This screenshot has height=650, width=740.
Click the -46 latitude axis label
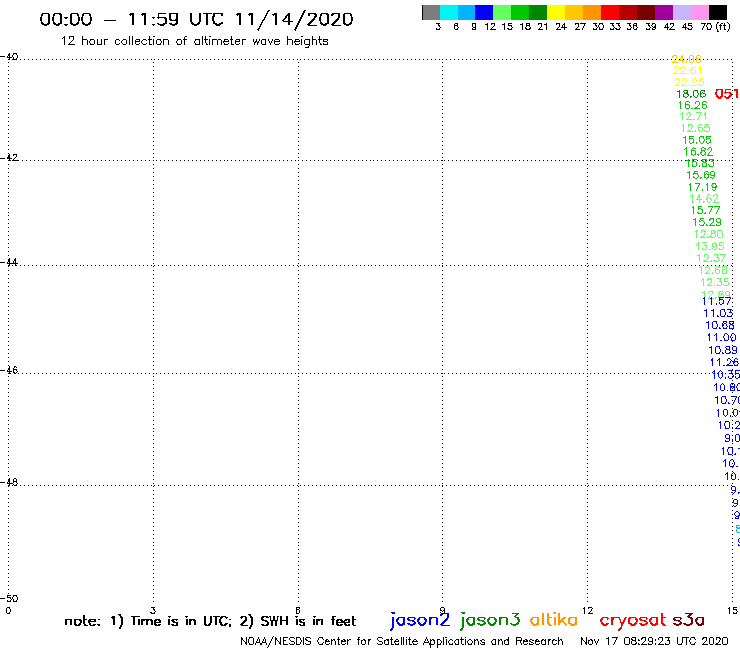pyautogui.click(x=9, y=370)
